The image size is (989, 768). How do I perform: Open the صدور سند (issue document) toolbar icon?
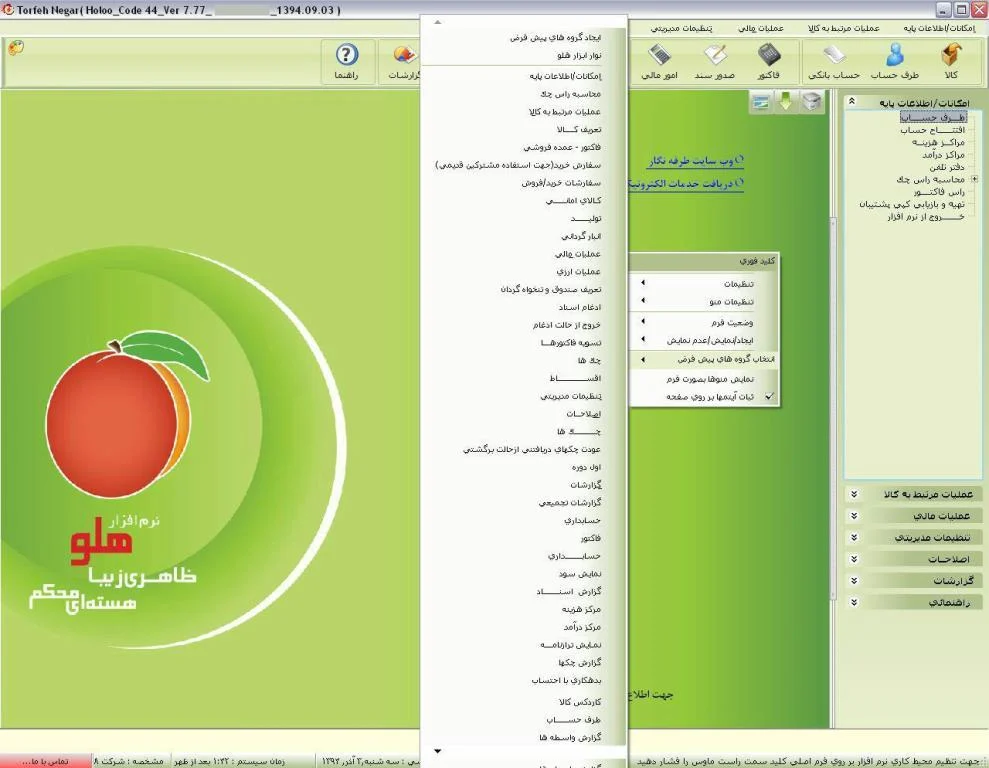click(x=715, y=62)
